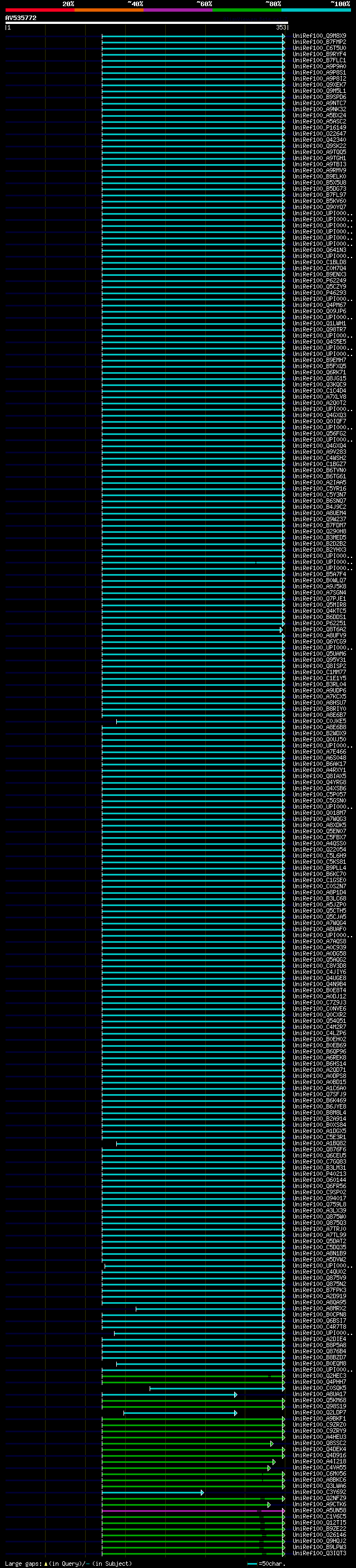The height and width of the screenshot is (1568, 356).
Task: Select label UniRef100_Q2HEC3
Action: point(319,1376)
